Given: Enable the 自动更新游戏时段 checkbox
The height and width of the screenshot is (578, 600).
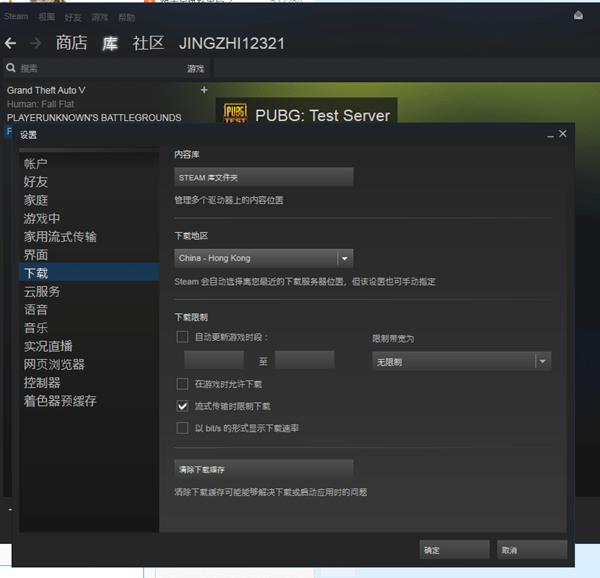Looking at the screenshot, I should click(x=182, y=337).
